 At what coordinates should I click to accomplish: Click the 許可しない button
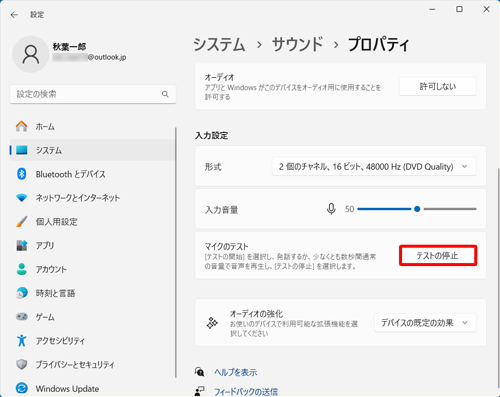438,87
